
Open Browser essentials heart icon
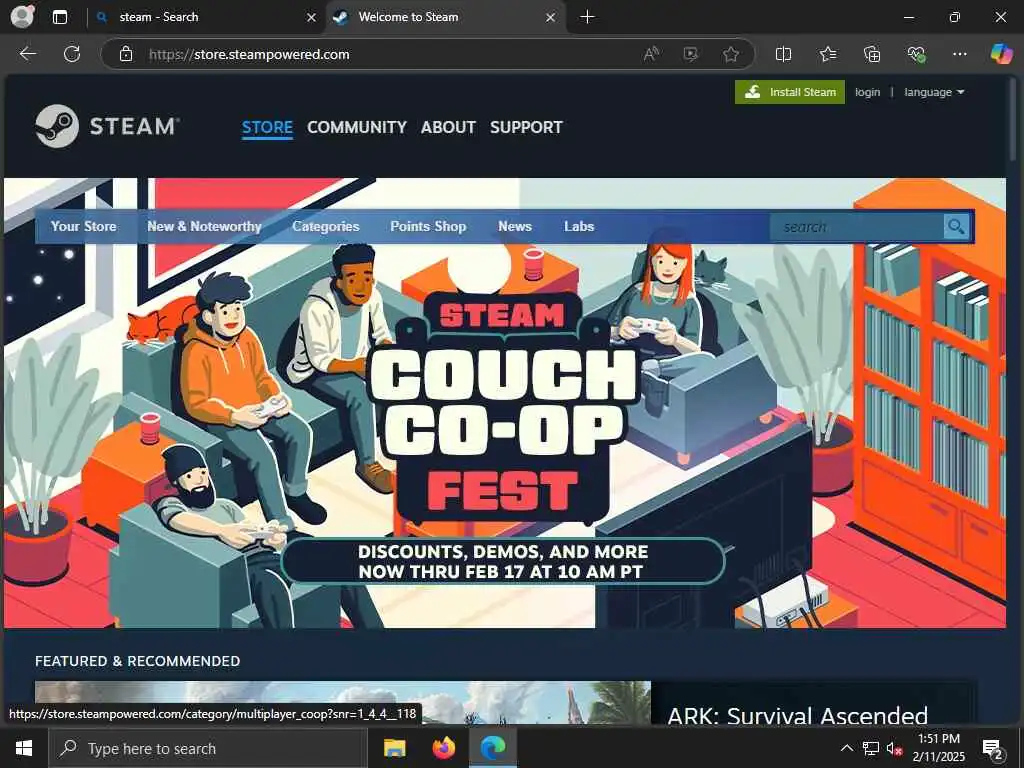(916, 54)
